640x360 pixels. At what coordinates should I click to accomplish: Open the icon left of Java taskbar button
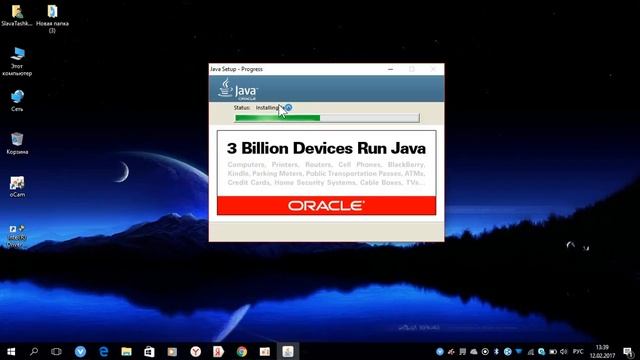point(264,351)
